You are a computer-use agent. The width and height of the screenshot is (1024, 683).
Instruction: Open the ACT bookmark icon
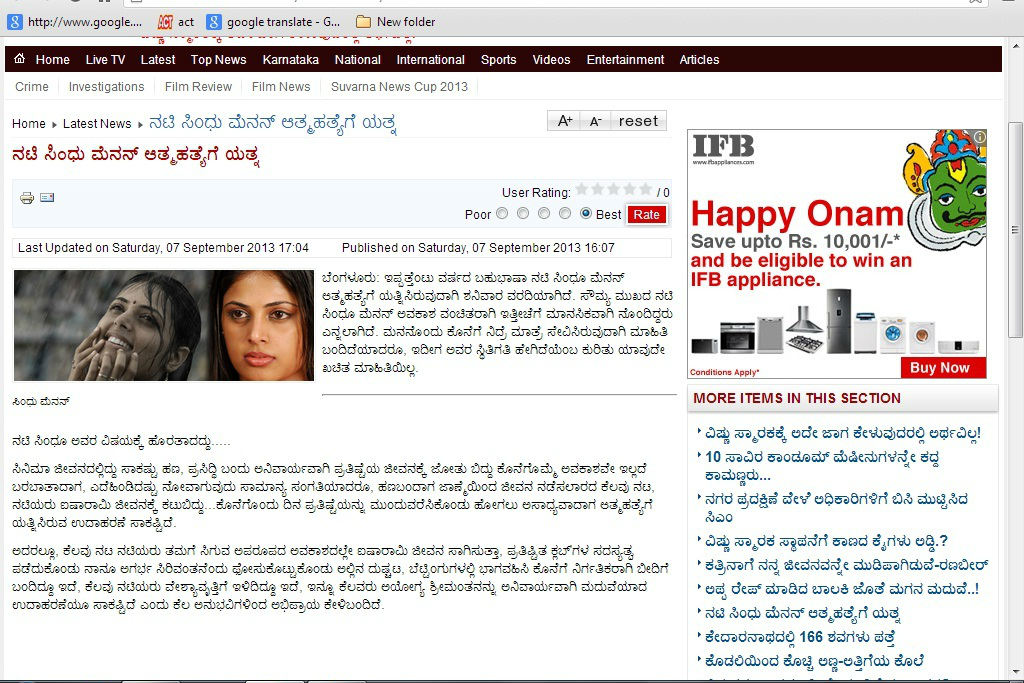[165, 21]
